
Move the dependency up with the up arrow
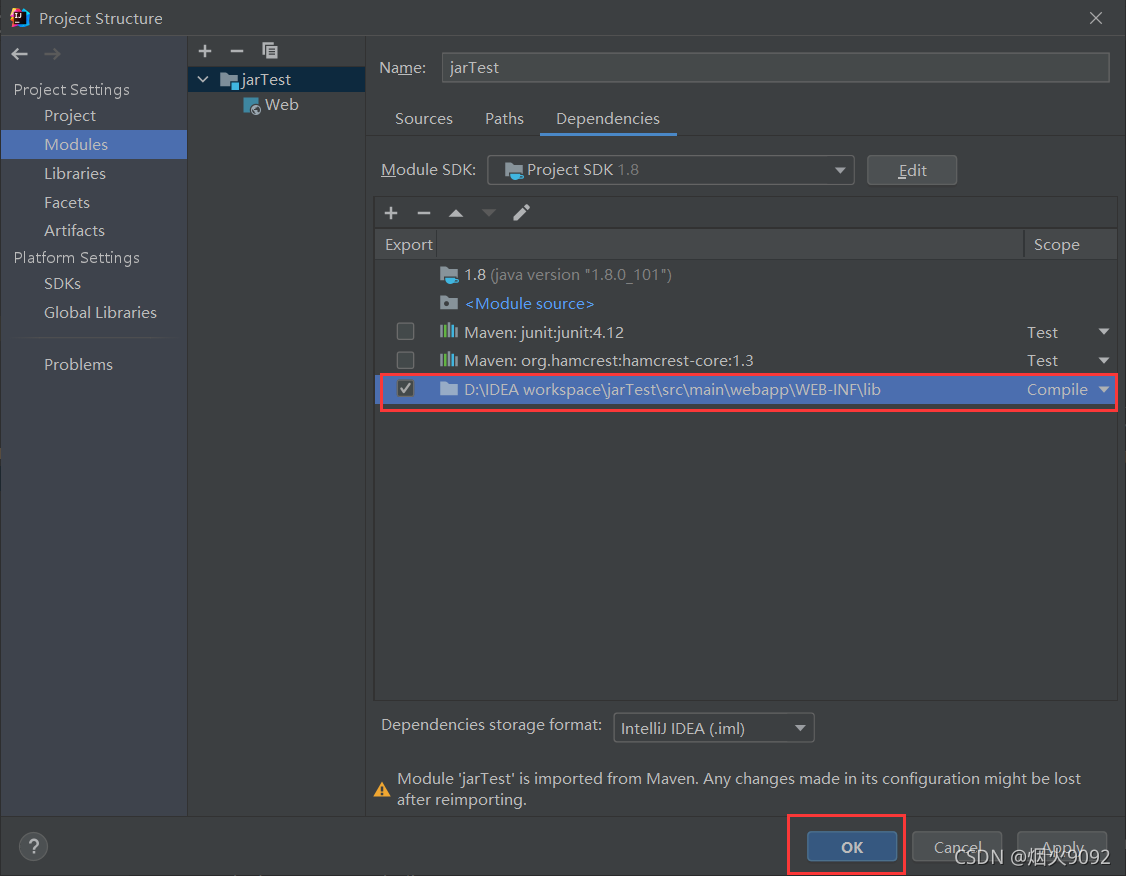pos(456,213)
